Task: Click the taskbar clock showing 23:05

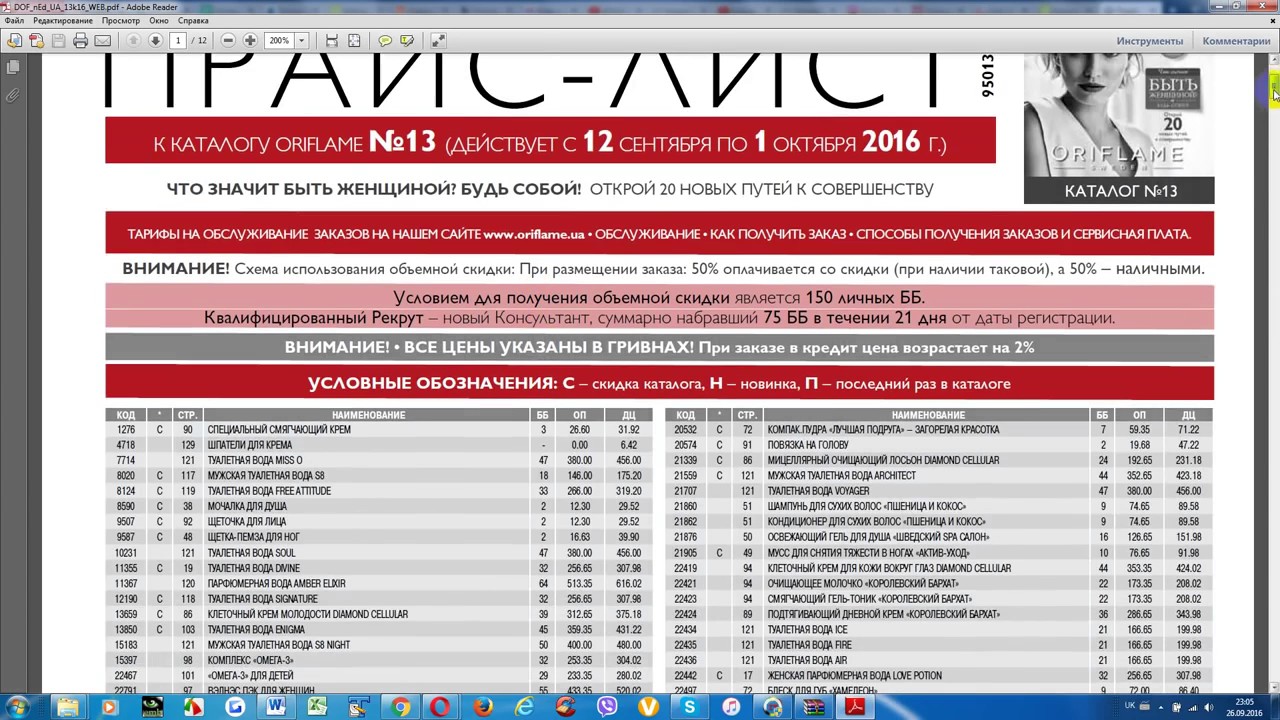Action: coord(1244,707)
